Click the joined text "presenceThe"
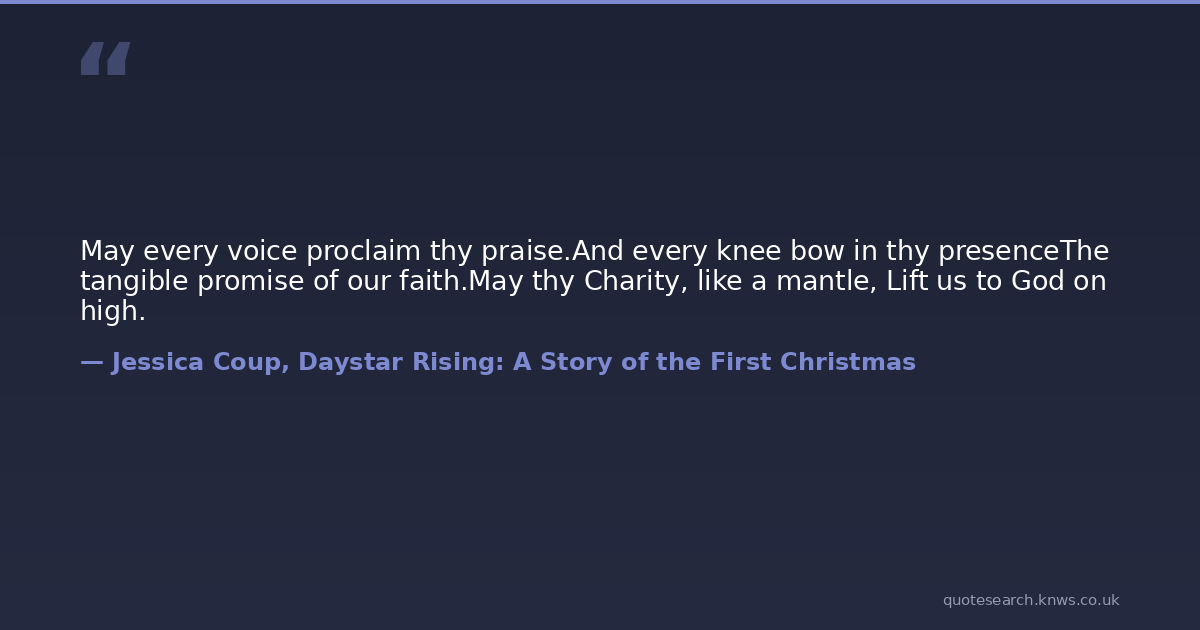Image resolution: width=1200 pixels, height=630 pixels. point(1023,251)
